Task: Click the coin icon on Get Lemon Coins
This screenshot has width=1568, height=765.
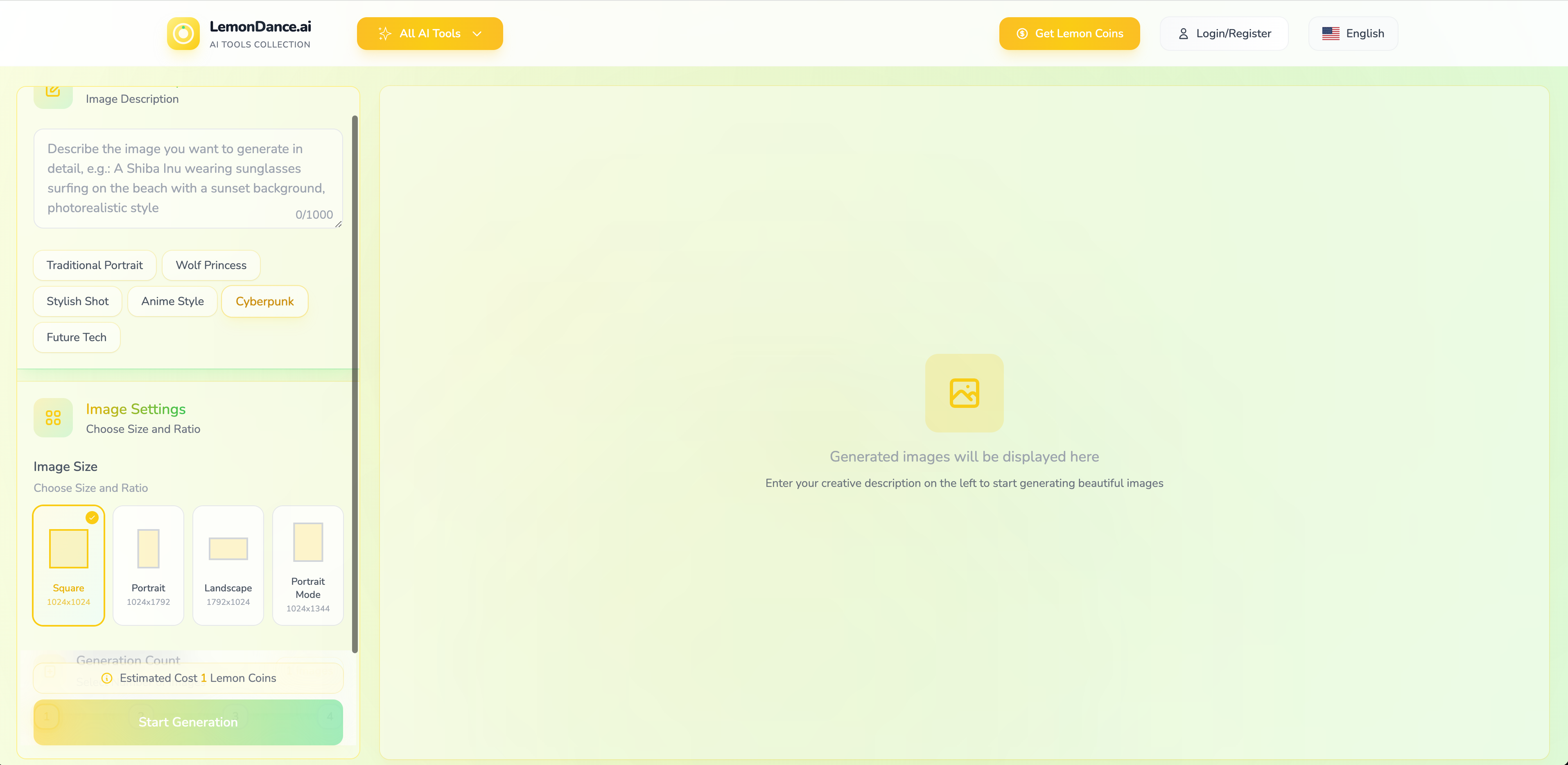Action: pos(1022,34)
